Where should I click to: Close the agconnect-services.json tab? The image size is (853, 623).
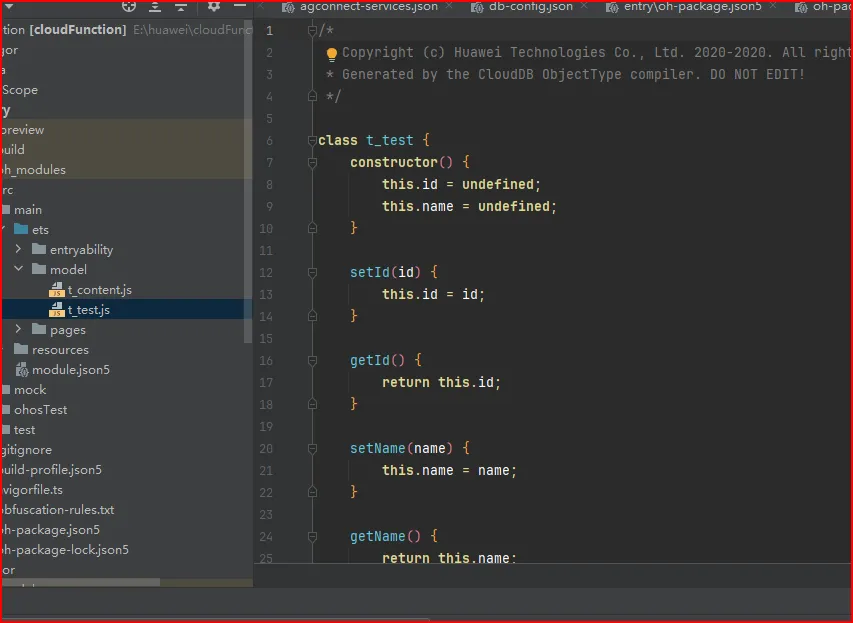(449, 6)
